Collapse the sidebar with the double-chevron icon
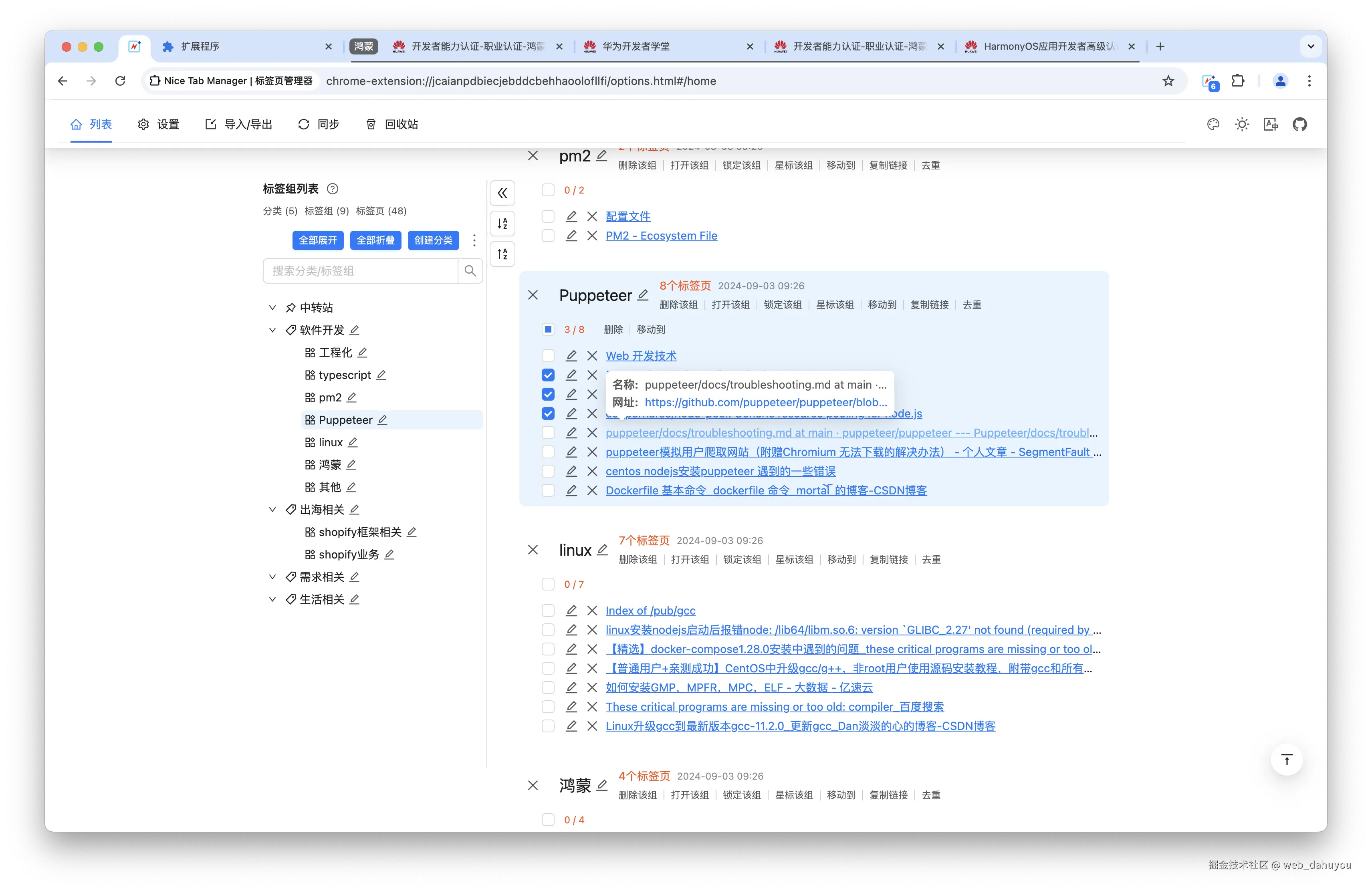The width and height of the screenshot is (1372, 891). pyautogui.click(x=502, y=193)
